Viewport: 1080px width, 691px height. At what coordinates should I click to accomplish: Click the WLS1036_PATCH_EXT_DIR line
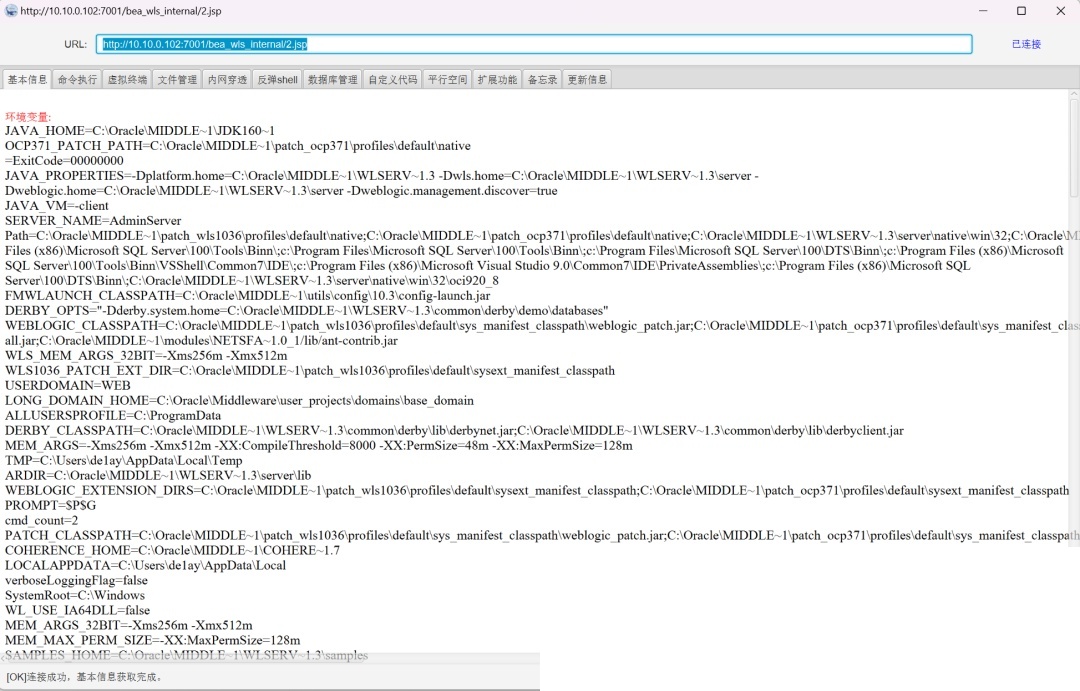pyautogui.click(x=310, y=371)
